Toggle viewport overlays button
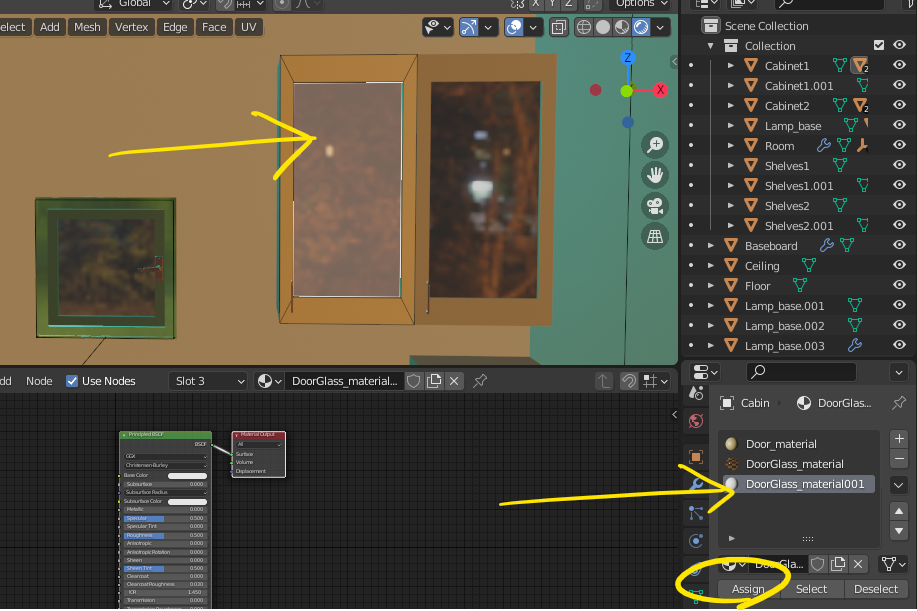917x611 pixels. coord(514,27)
